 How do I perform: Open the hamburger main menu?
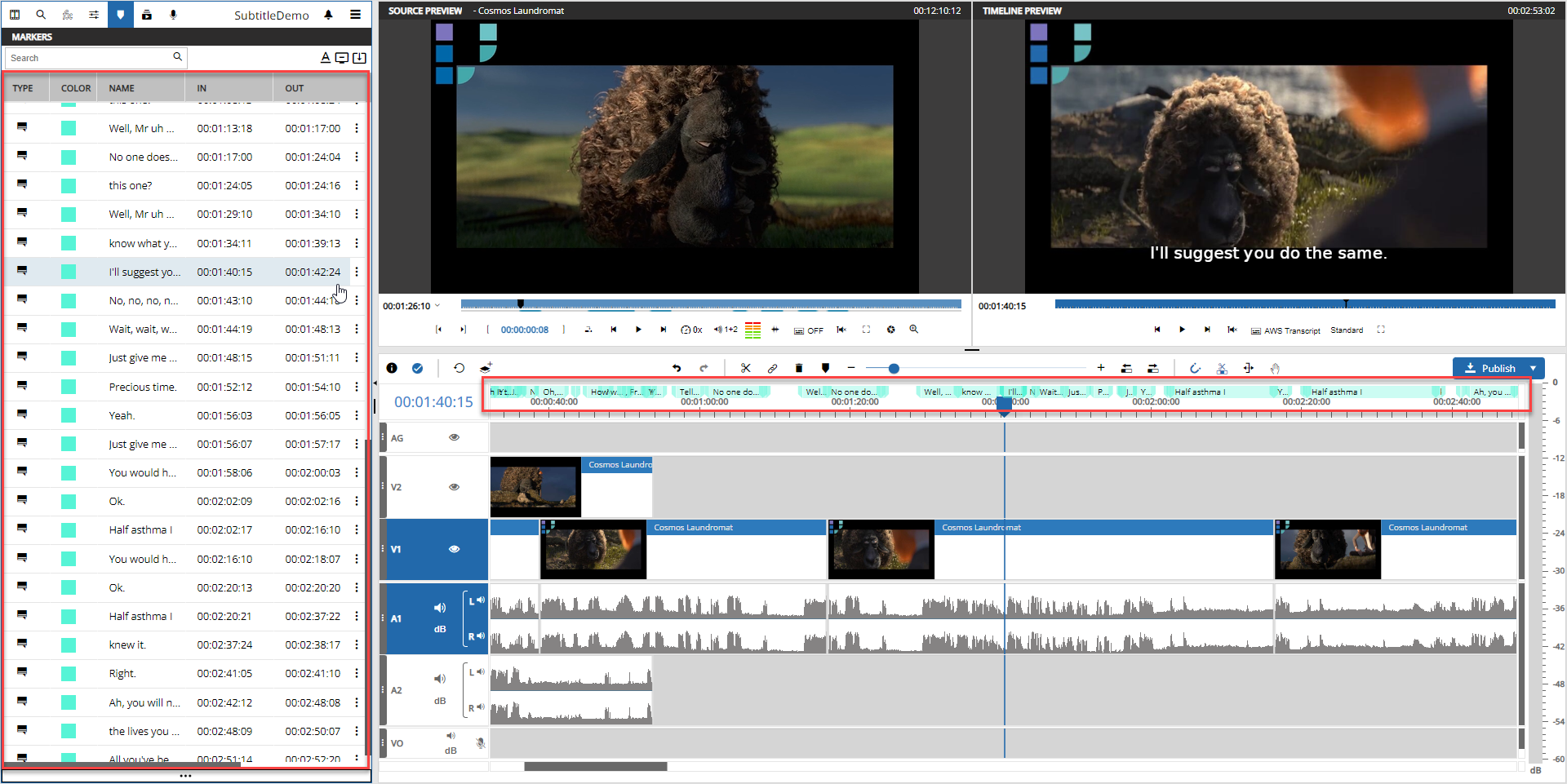356,15
